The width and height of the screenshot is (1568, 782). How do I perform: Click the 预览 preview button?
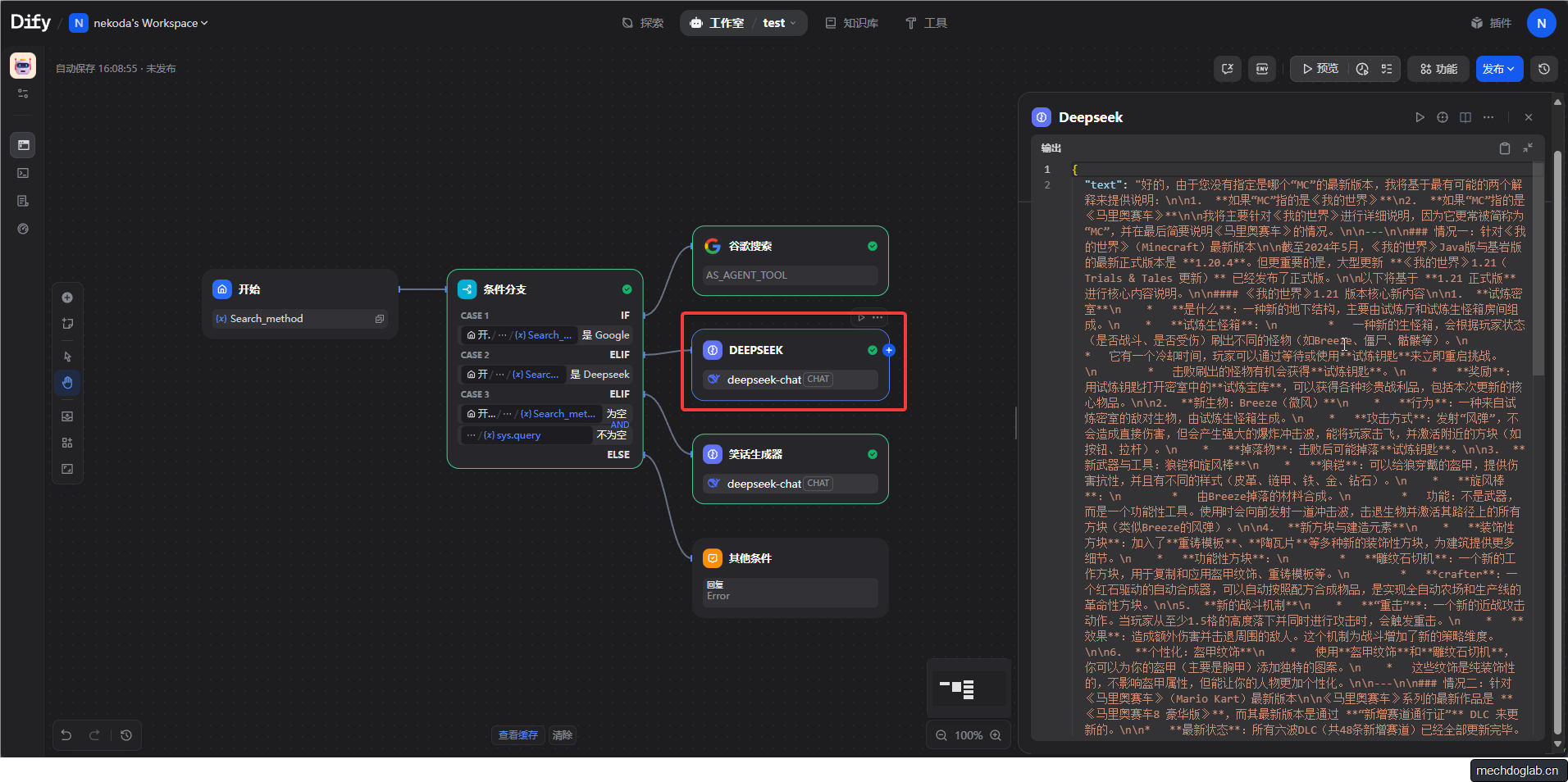click(1320, 69)
